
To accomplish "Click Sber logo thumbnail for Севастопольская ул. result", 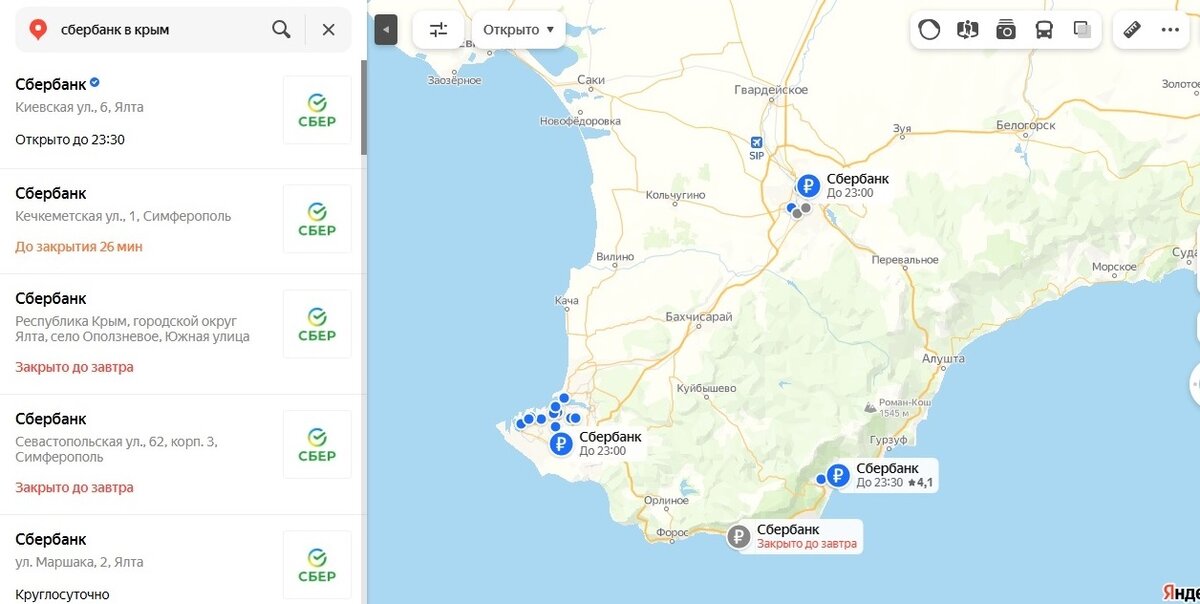I will (x=317, y=444).
